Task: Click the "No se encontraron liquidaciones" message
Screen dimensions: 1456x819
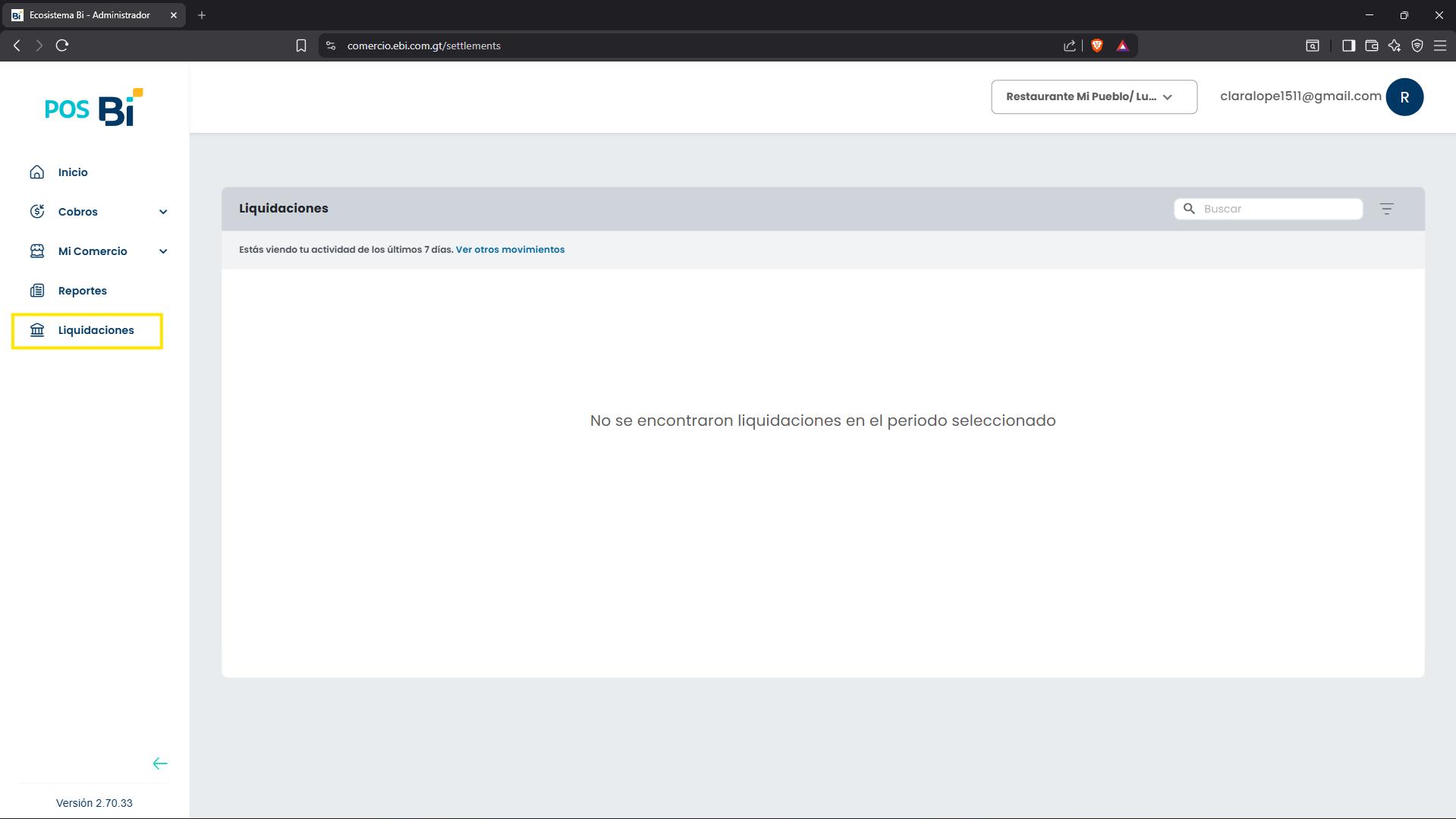Action: pyautogui.click(x=822, y=421)
